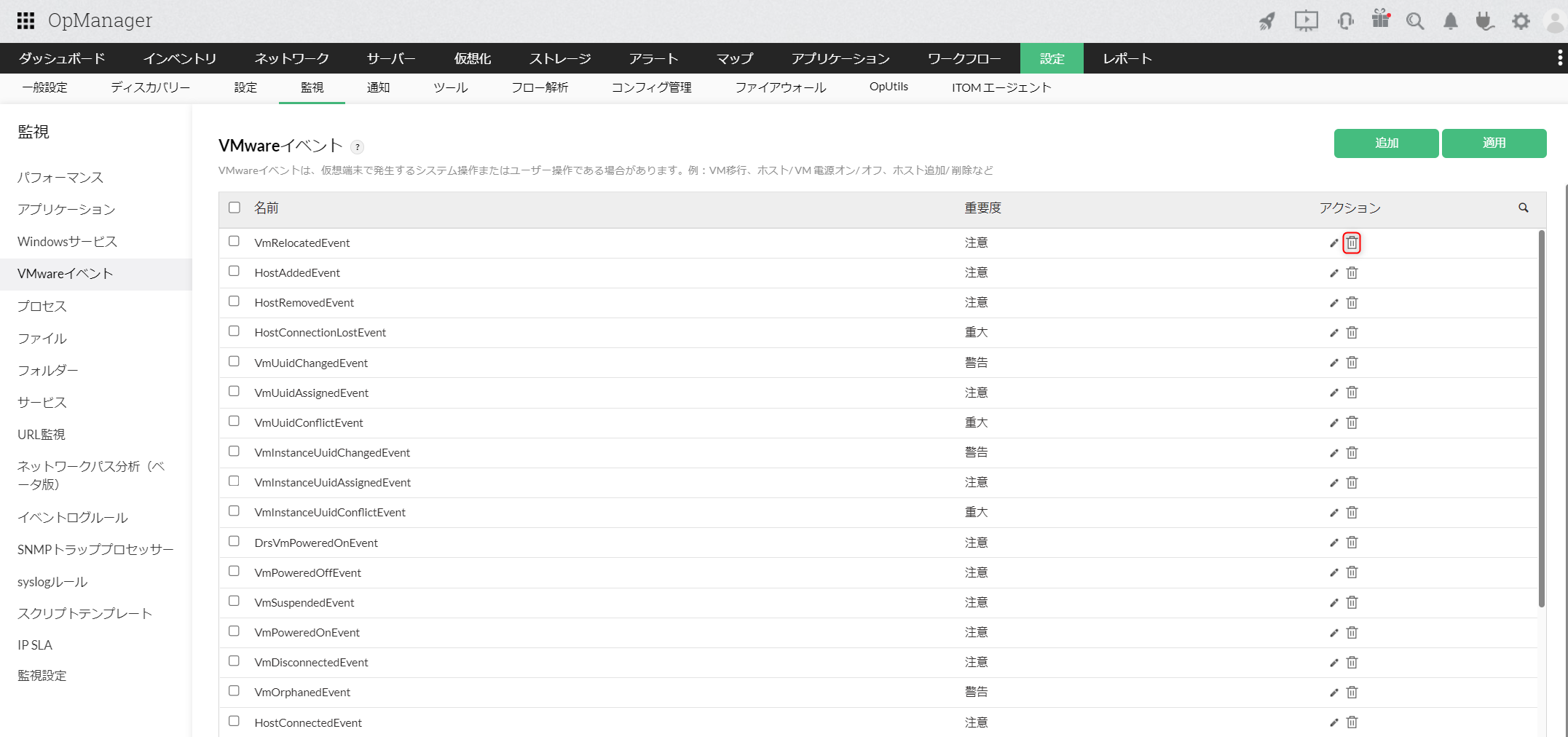This screenshot has width=1568, height=737.
Task: Click the 名前 column header
Action: [267, 208]
